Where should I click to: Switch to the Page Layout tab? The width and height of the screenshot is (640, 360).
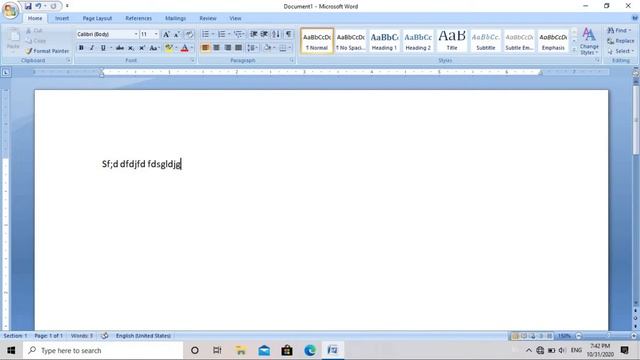pos(97,18)
